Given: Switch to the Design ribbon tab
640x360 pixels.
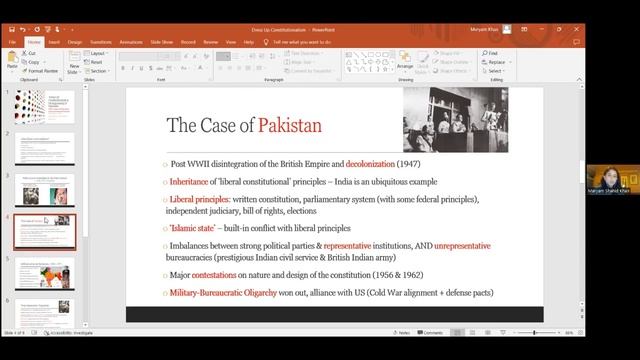Looking at the screenshot, I should coord(75,42).
